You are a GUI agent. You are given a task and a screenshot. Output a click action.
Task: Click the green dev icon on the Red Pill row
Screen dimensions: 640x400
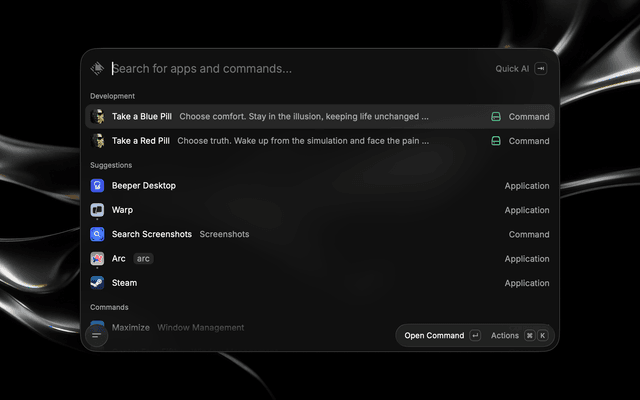(x=496, y=141)
